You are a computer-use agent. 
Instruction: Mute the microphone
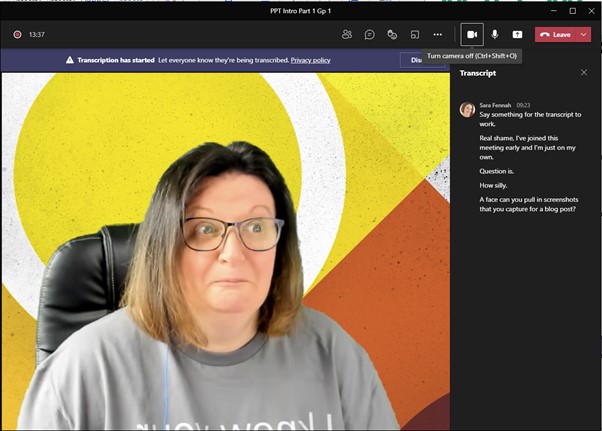click(494, 34)
